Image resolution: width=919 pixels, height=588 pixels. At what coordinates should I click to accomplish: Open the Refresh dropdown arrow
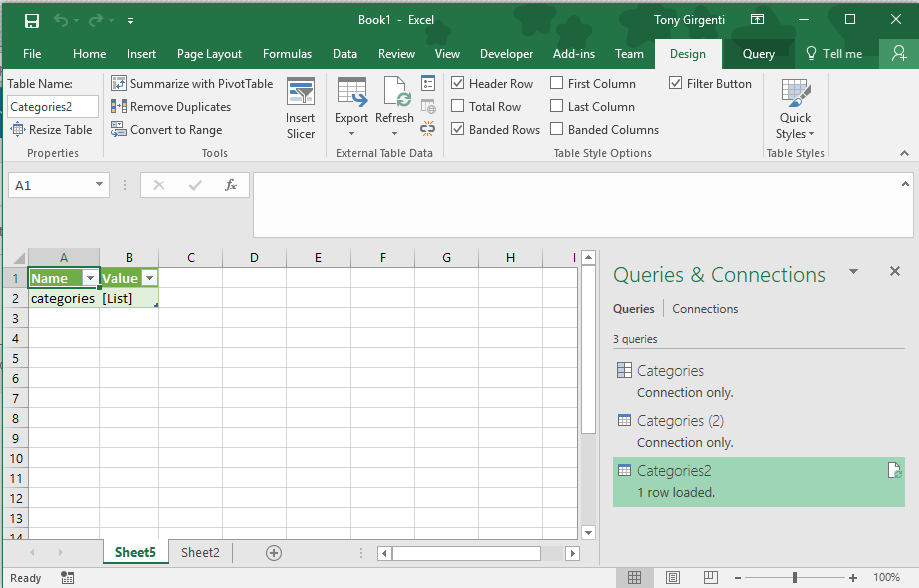pos(394,134)
